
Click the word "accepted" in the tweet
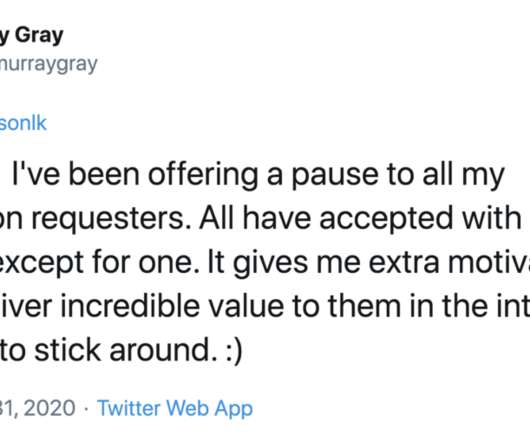(386, 220)
